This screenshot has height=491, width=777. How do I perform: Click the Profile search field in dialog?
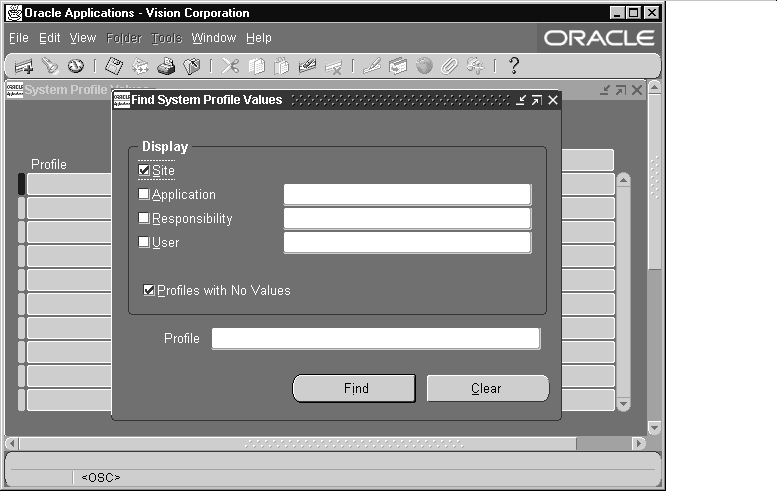tap(376, 339)
